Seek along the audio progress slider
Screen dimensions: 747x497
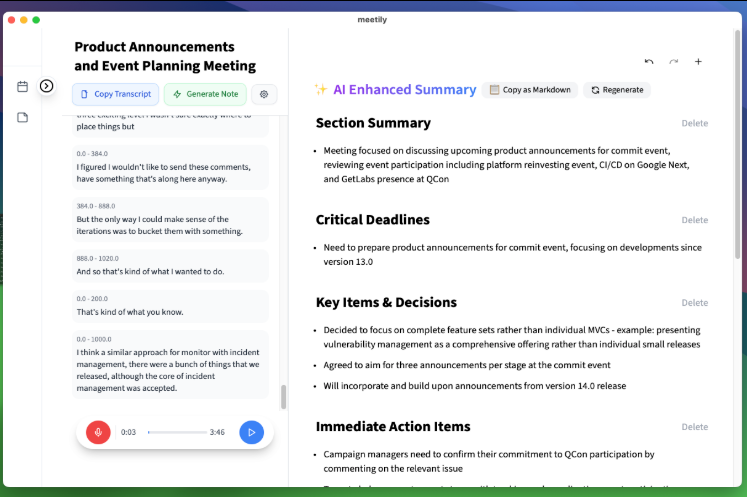pyautogui.click(x=177, y=432)
